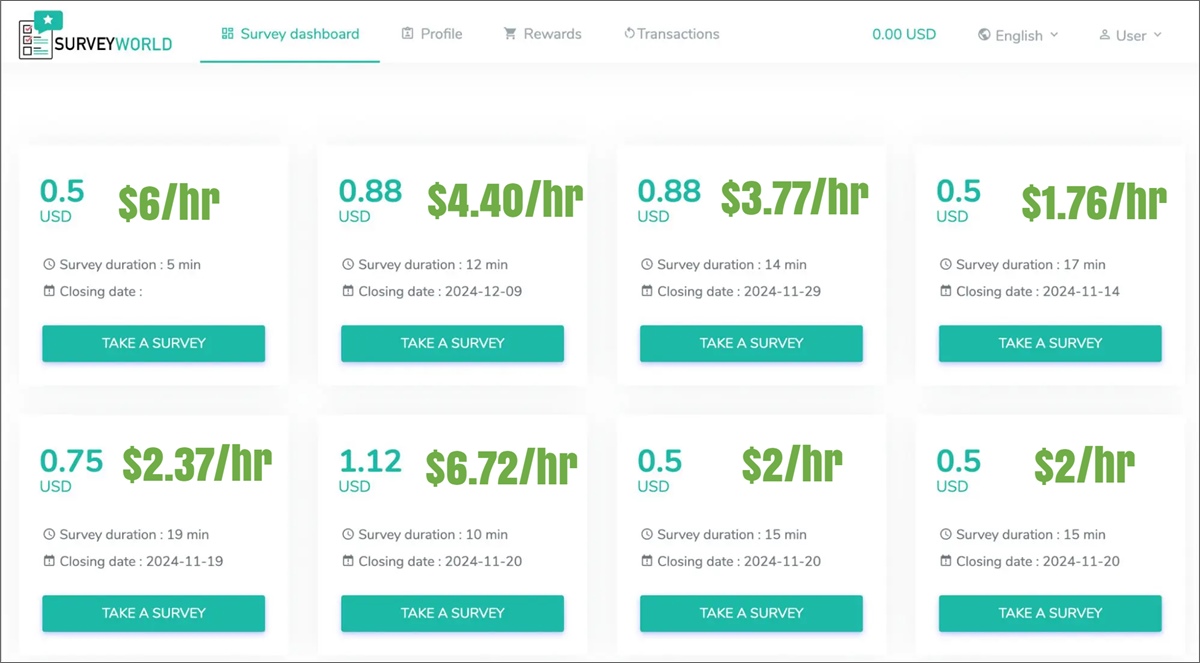Screen dimensions: 1200x663
Task: Click empty 'Closing date :' on 5 min card
Action: point(101,292)
